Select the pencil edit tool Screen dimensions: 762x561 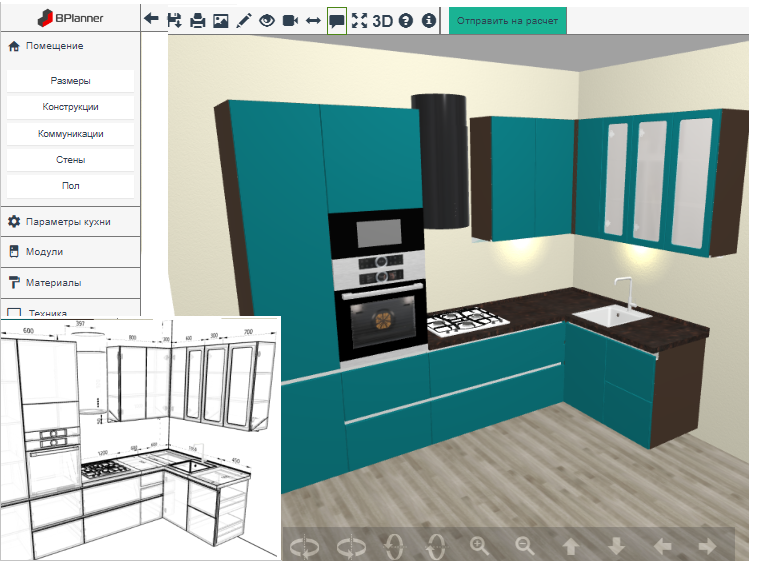click(x=243, y=20)
